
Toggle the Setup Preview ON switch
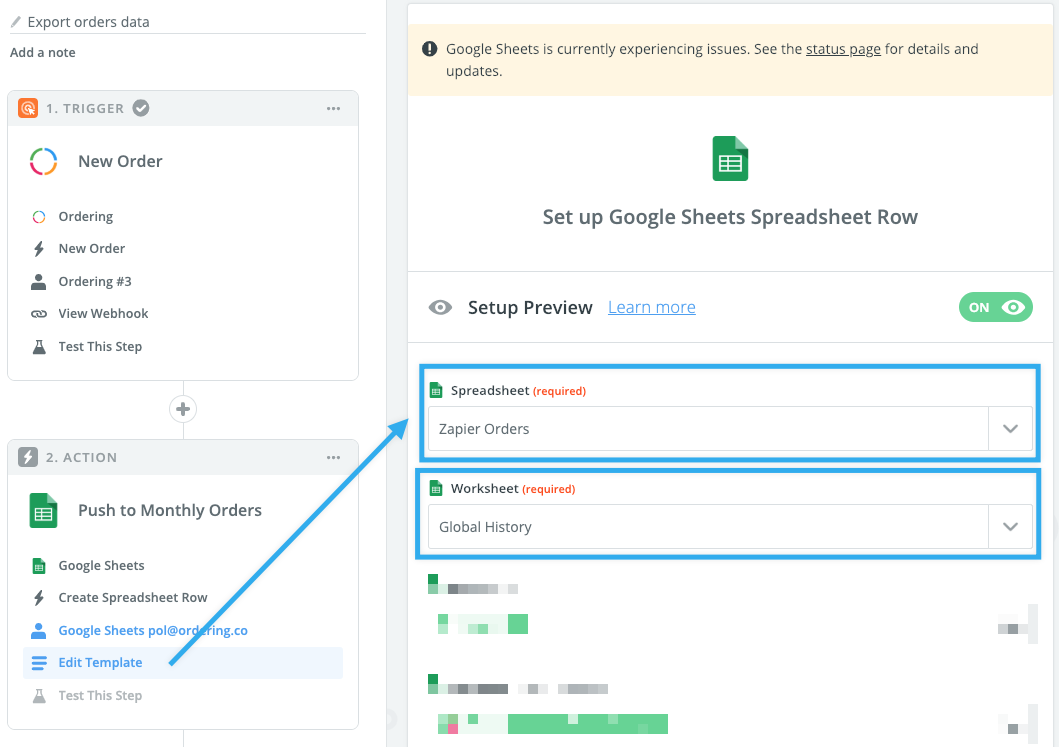(x=996, y=307)
